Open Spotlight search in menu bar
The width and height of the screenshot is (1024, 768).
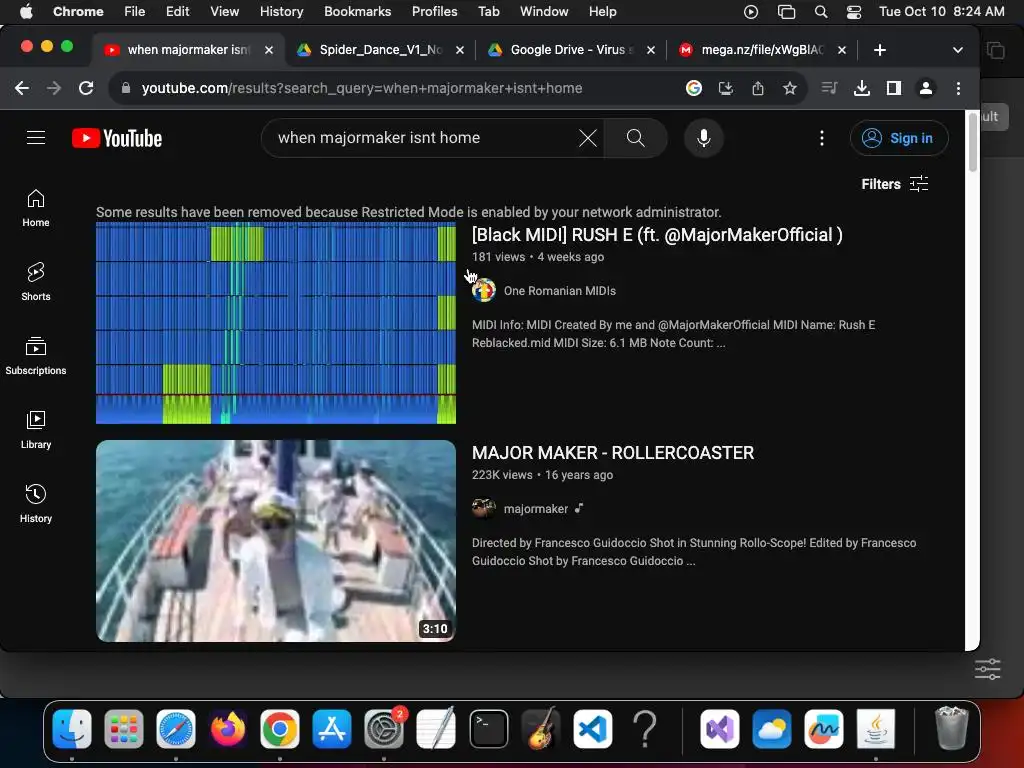pyautogui.click(x=821, y=12)
